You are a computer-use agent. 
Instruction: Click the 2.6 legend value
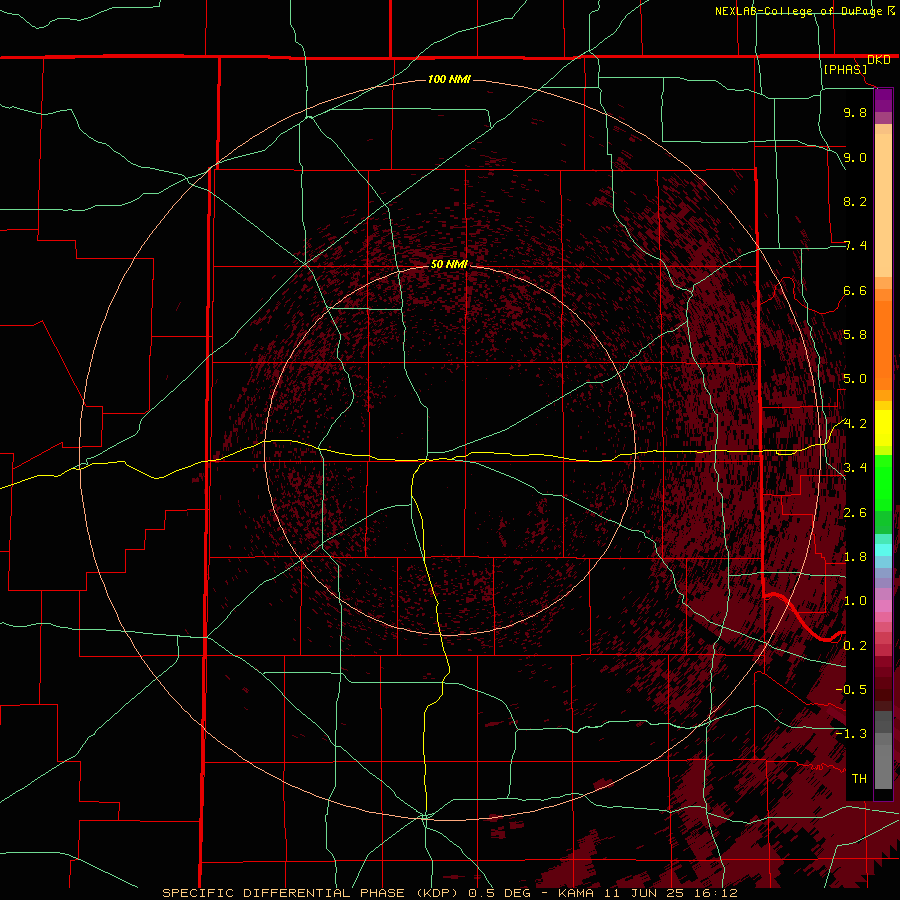[x=855, y=513]
